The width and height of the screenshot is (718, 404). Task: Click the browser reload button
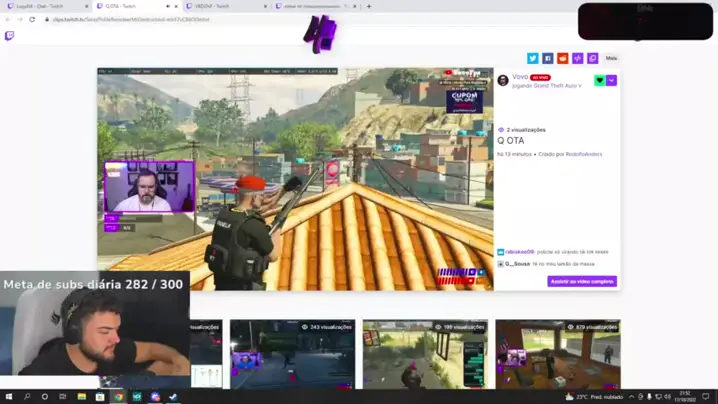32,19
